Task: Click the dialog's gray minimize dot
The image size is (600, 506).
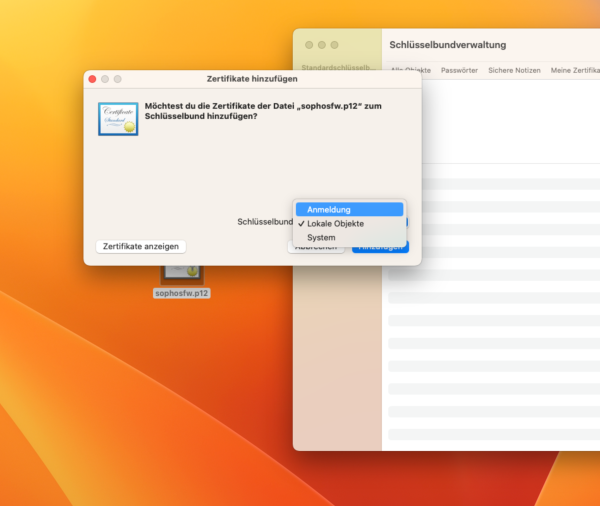Action: (x=105, y=78)
